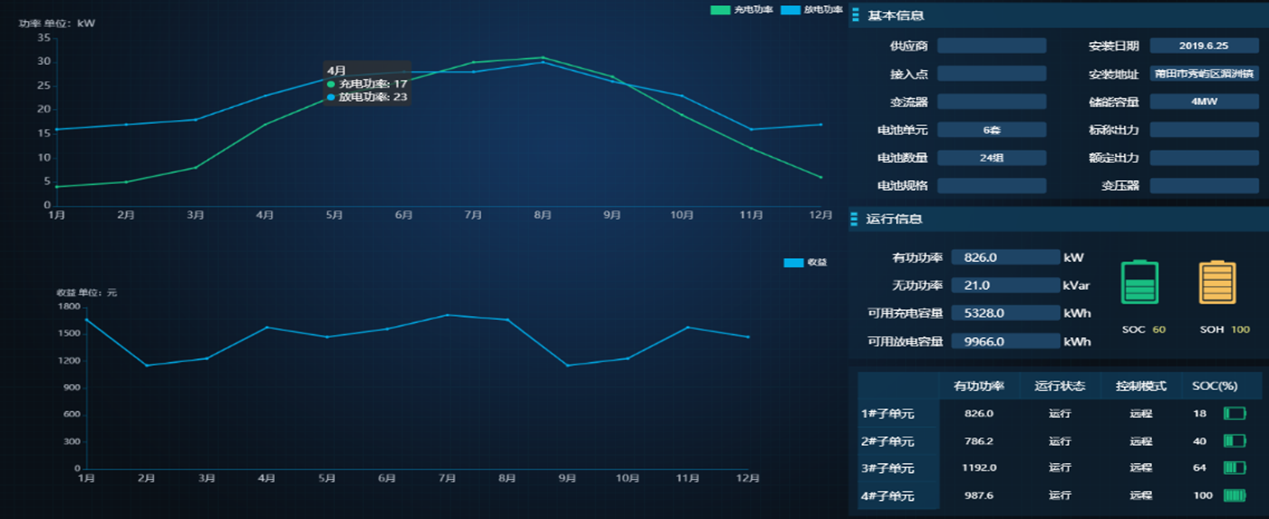Click the 供应商 input field
1269x519 pixels.
pyautogui.click(x=991, y=46)
